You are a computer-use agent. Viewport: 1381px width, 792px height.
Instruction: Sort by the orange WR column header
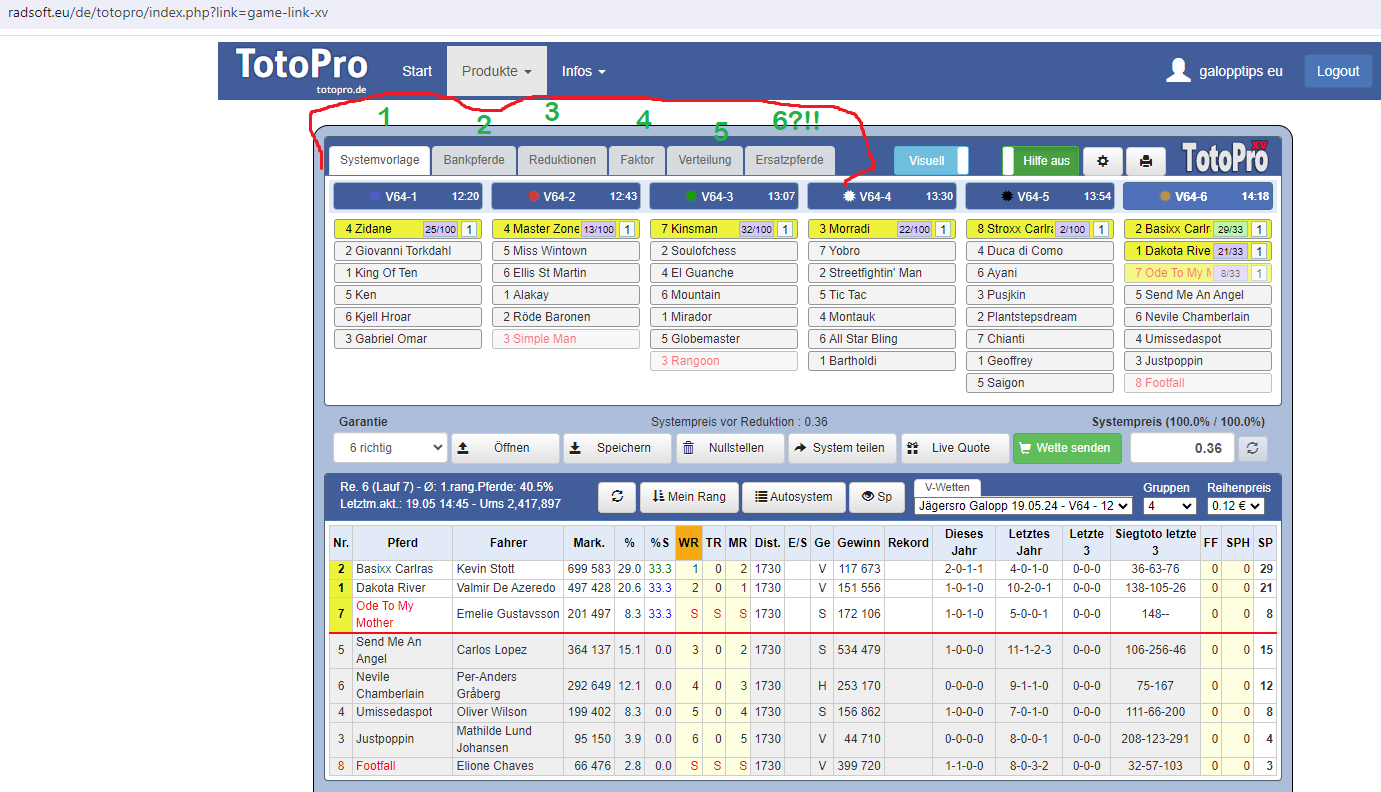688,543
